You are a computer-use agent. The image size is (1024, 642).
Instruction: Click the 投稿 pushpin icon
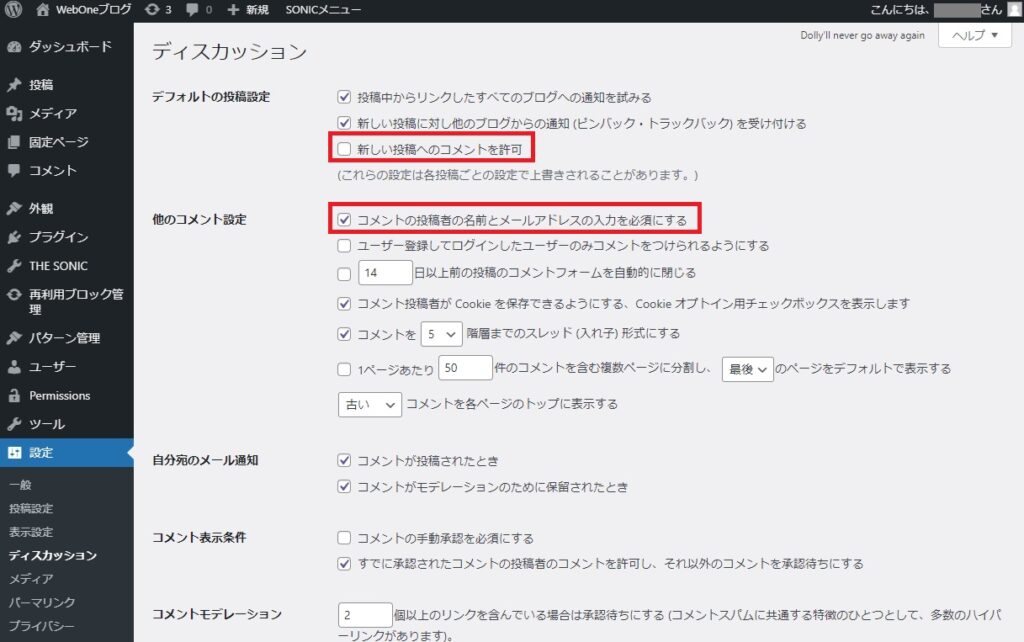point(14,85)
